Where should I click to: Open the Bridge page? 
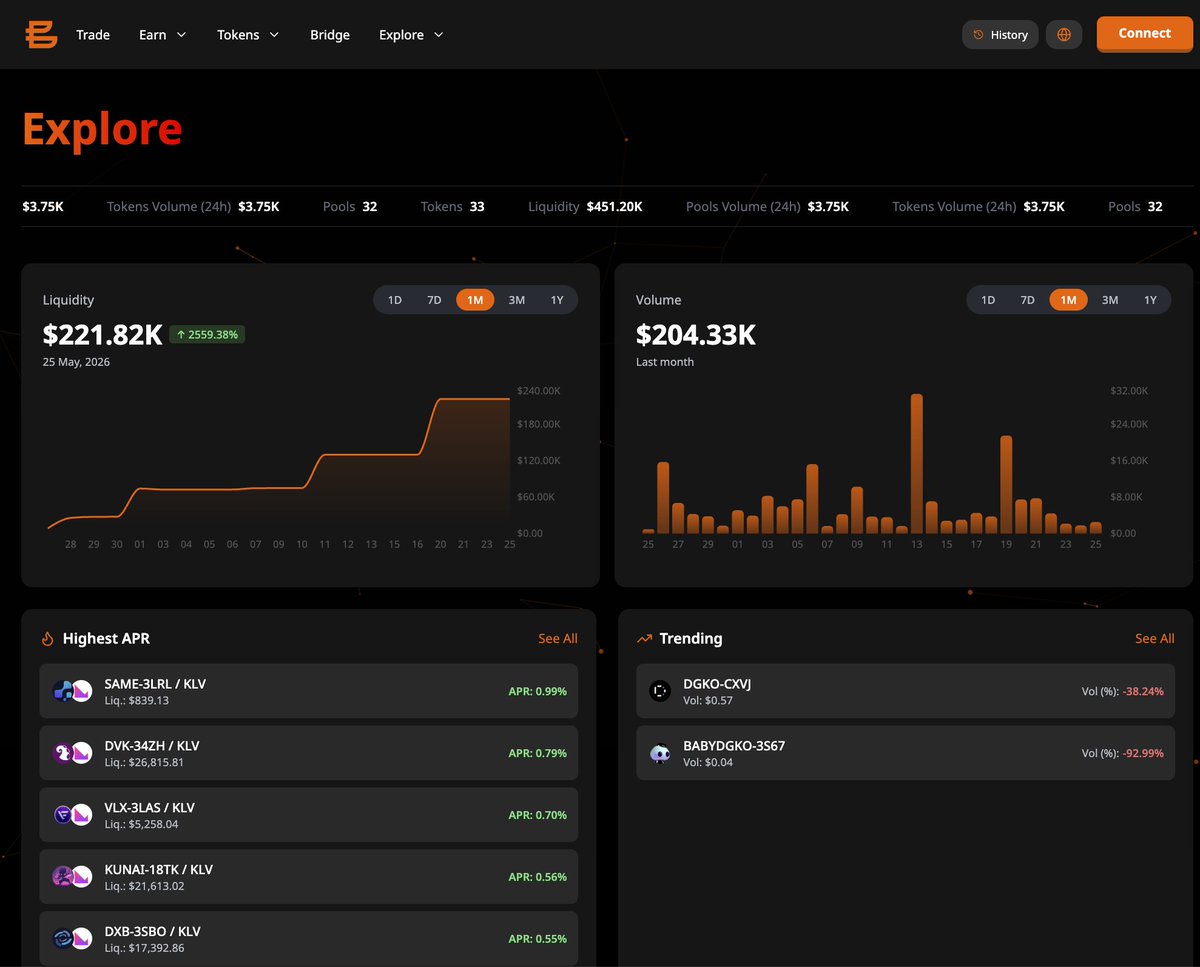[x=330, y=35]
